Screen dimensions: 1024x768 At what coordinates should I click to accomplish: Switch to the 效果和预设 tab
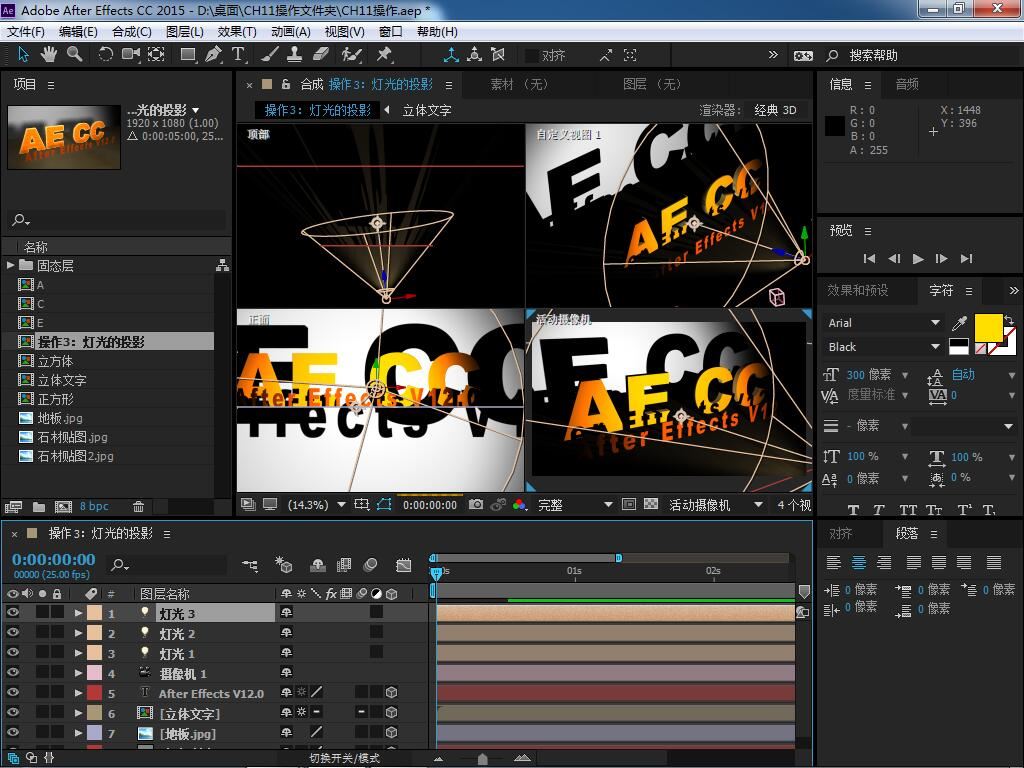857,290
